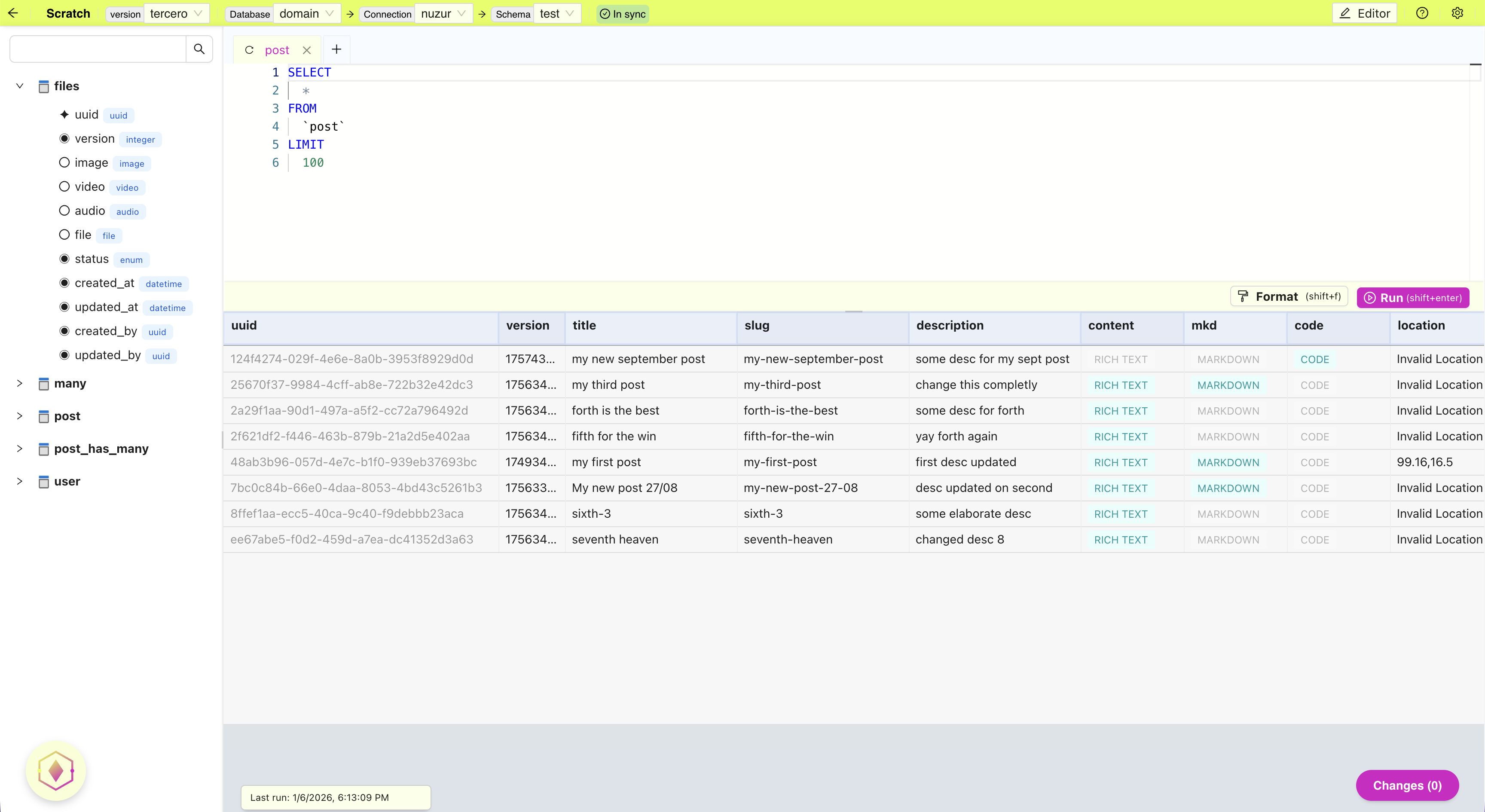
Task: Toggle the status field radio circle
Action: 64,259
